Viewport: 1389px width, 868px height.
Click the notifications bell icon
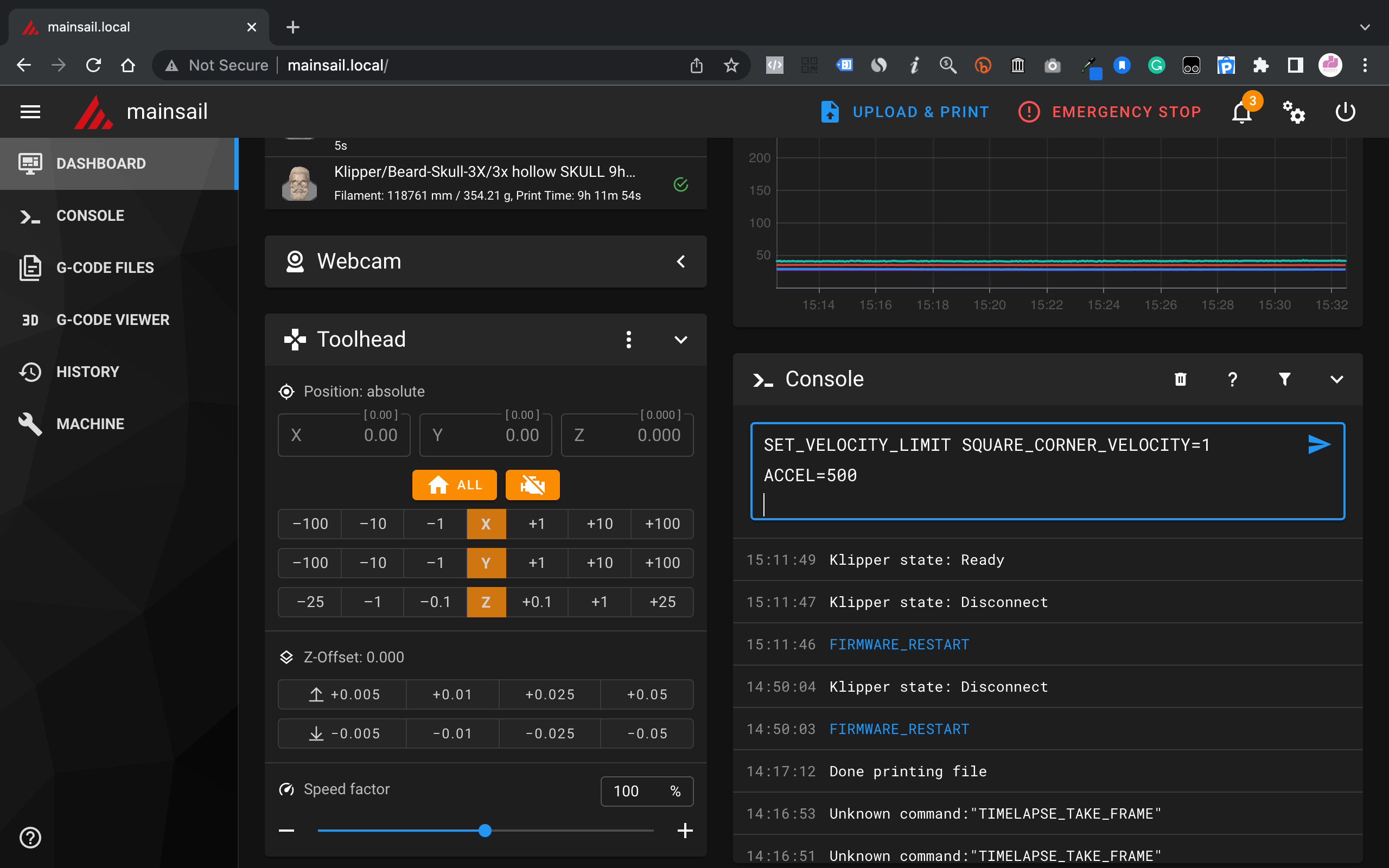pos(1243,111)
